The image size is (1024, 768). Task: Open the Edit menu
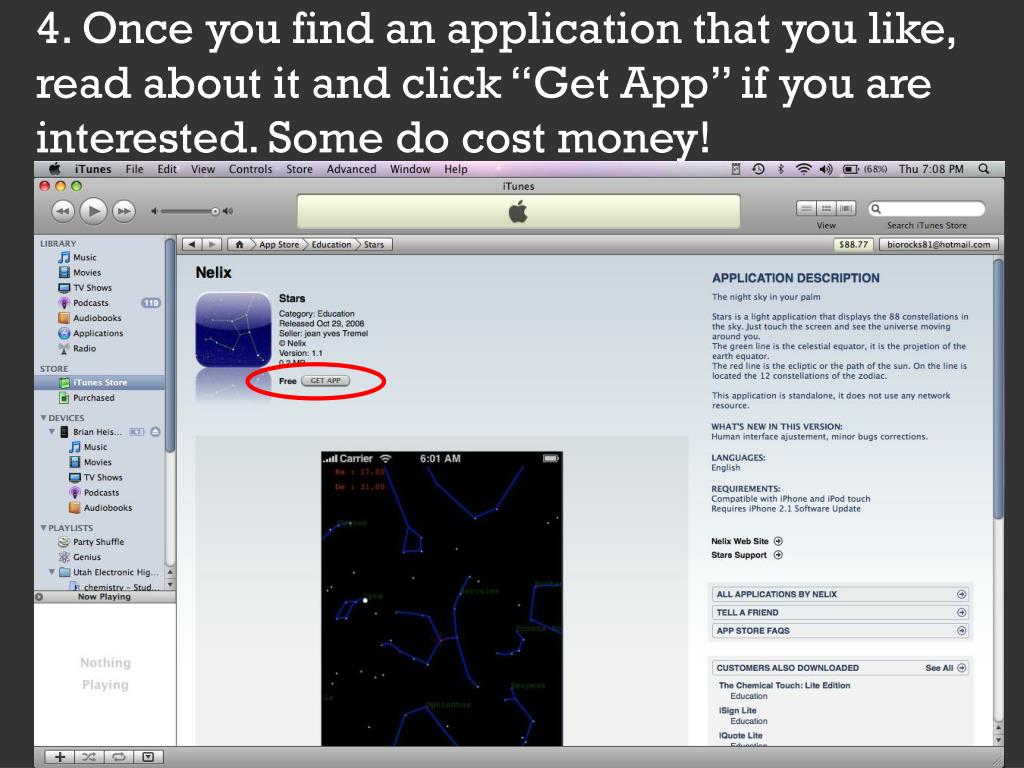pos(167,169)
